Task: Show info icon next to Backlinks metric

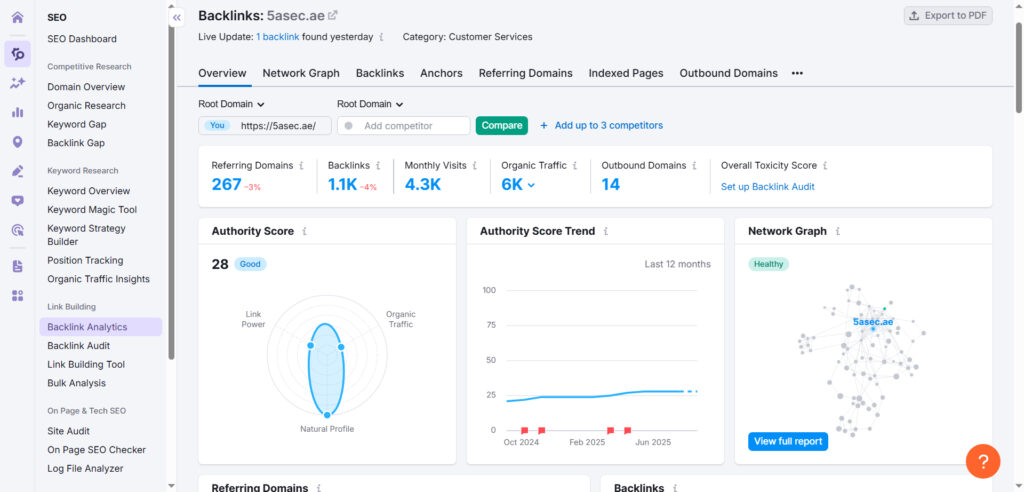Action: tap(378, 166)
